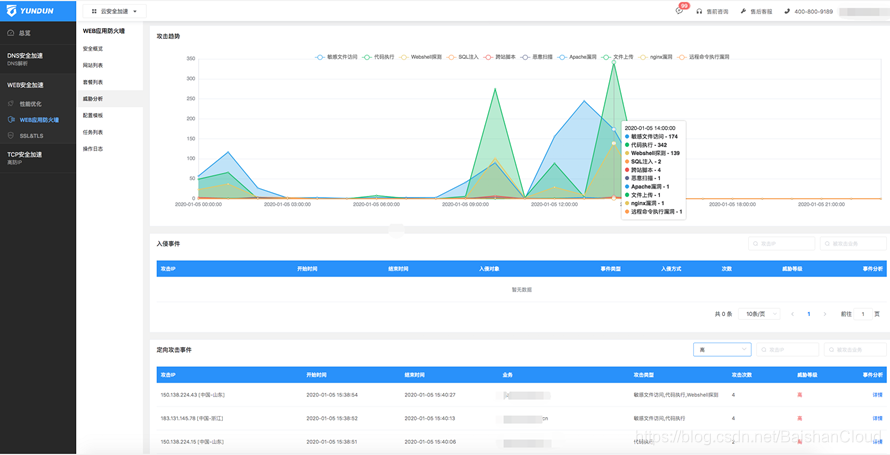Click start time 2020-01-05 15:38:54 cell
This screenshot has height=455, width=890.
click(x=332, y=394)
